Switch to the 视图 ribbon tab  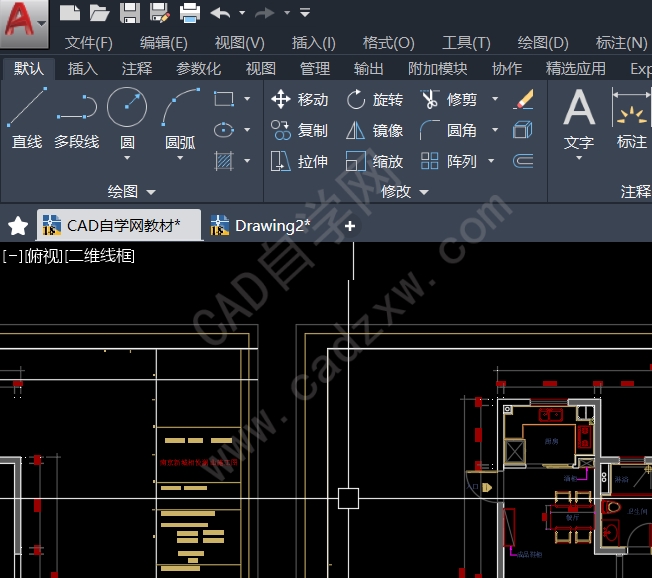tap(260, 69)
